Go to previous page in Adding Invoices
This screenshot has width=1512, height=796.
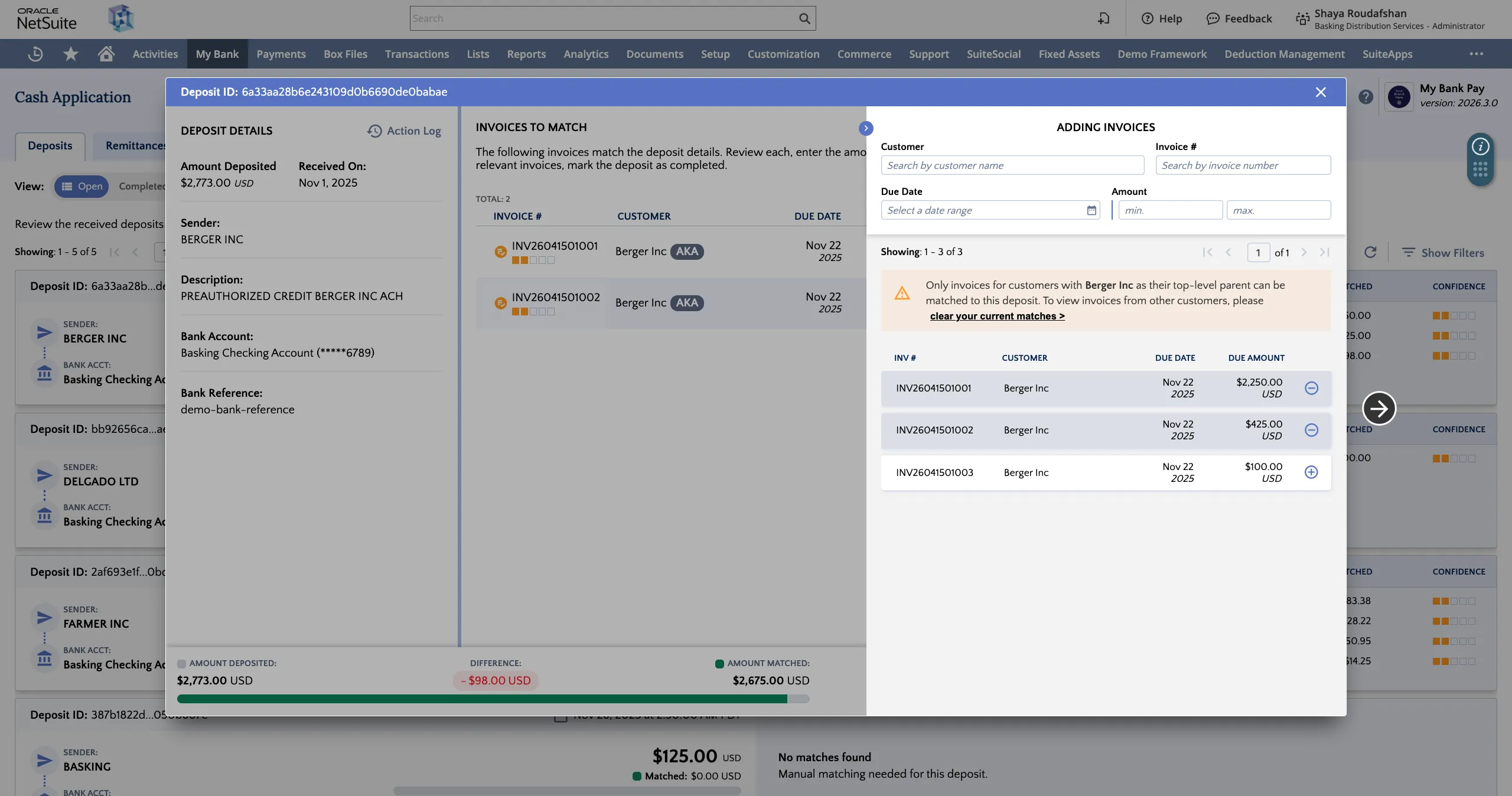(x=1228, y=252)
